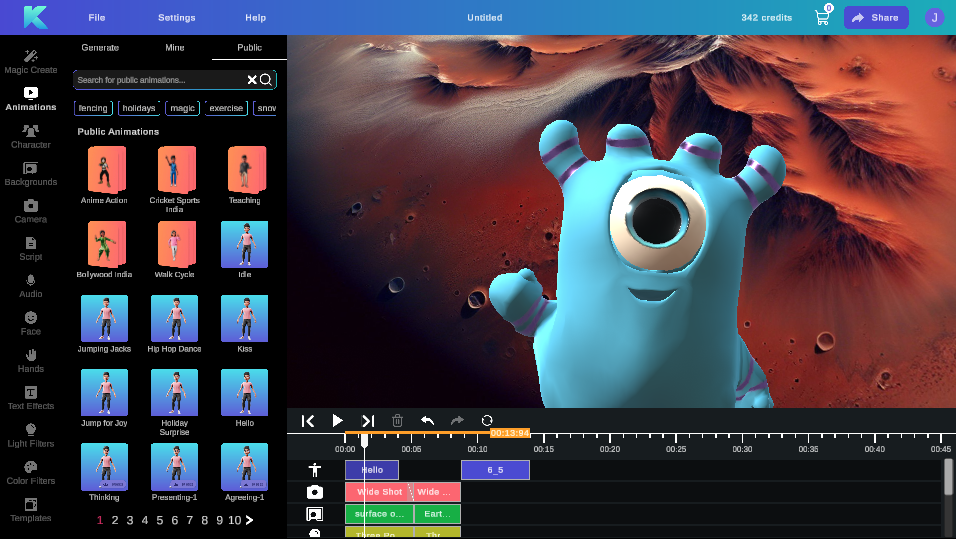The height and width of the screenshot is (539, 956).
Task: Switch to the Mine tab
Action: tap(175, 47)
